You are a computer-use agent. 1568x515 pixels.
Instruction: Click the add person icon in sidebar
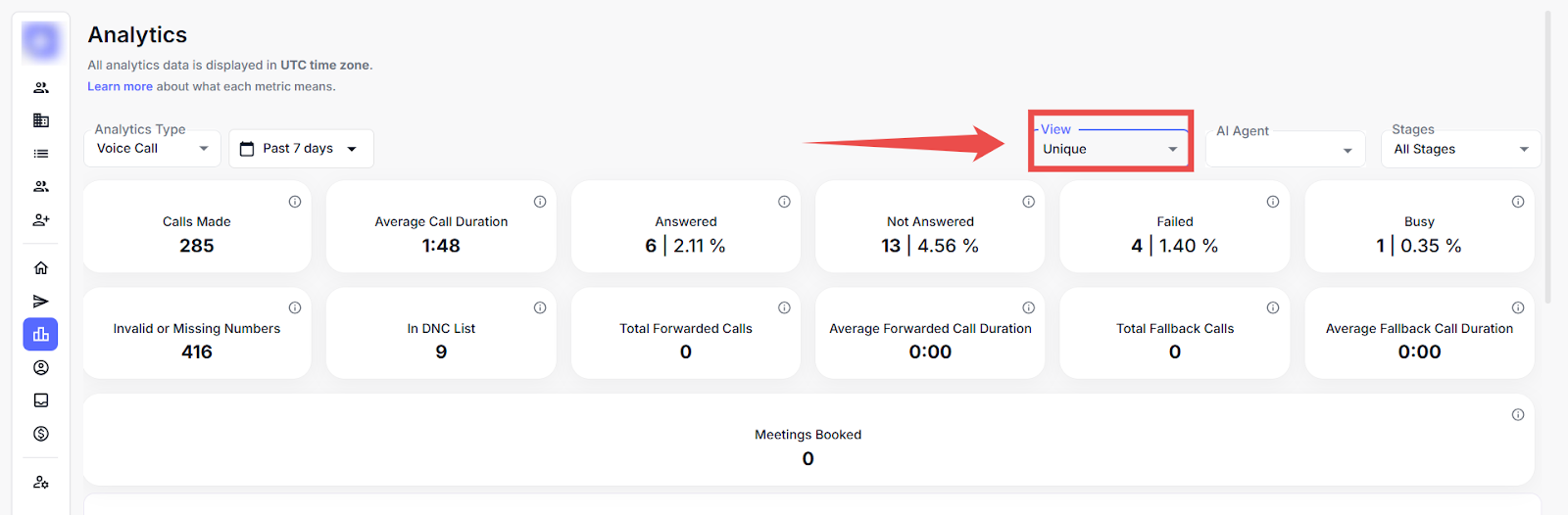pos(41,220)
